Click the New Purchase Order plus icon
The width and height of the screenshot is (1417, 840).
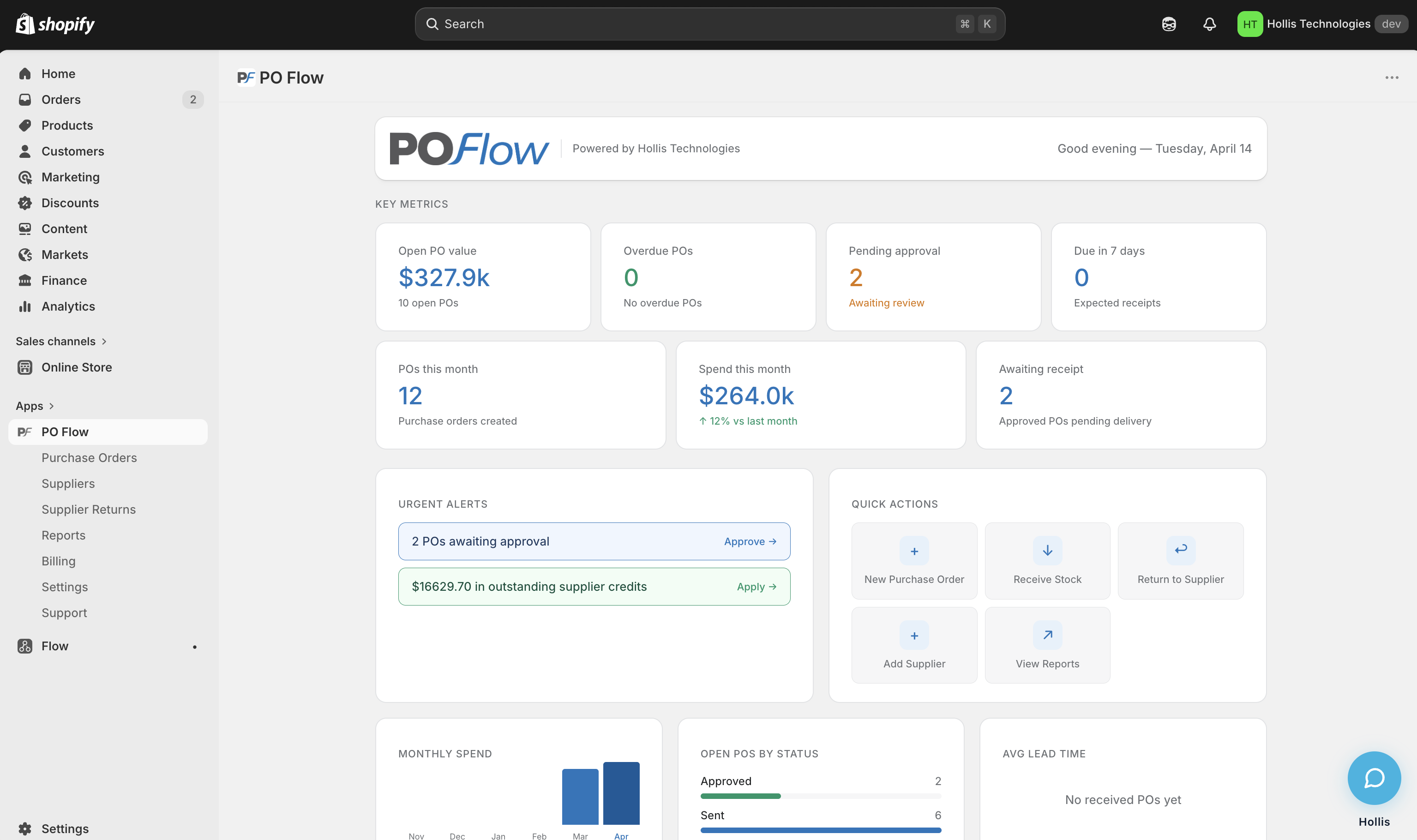914,551
